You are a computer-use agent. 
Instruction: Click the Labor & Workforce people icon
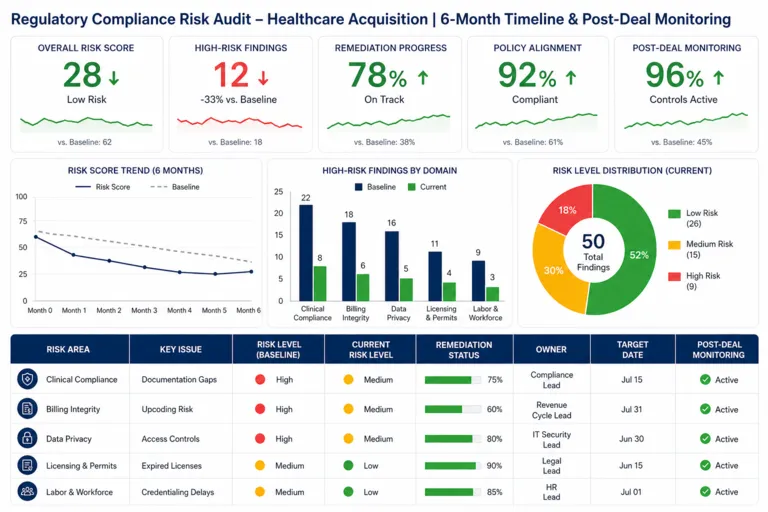(27, 491)
